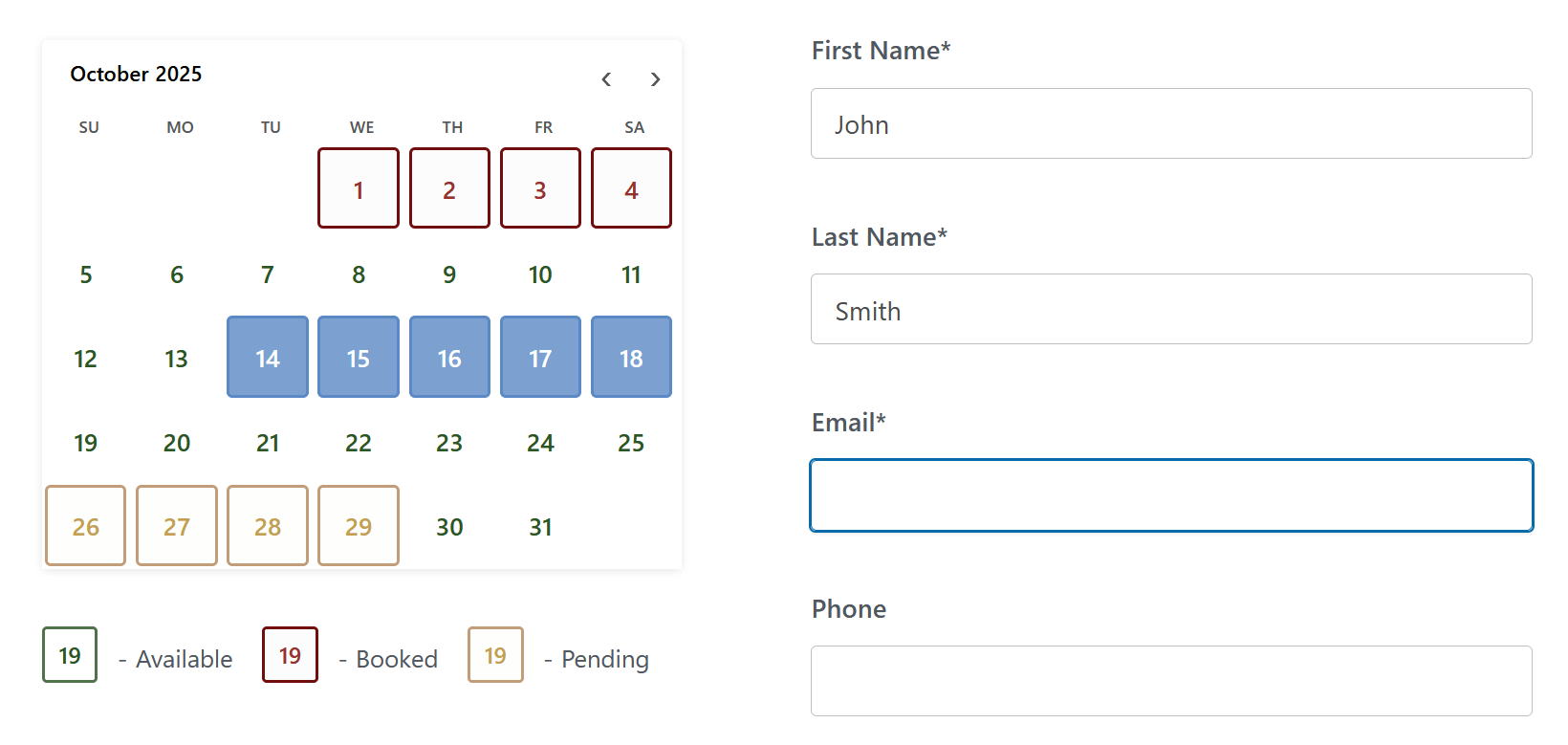The image size is (1568, 745).
Task: Select October 12 on the calendar
Action: (85, 359)
